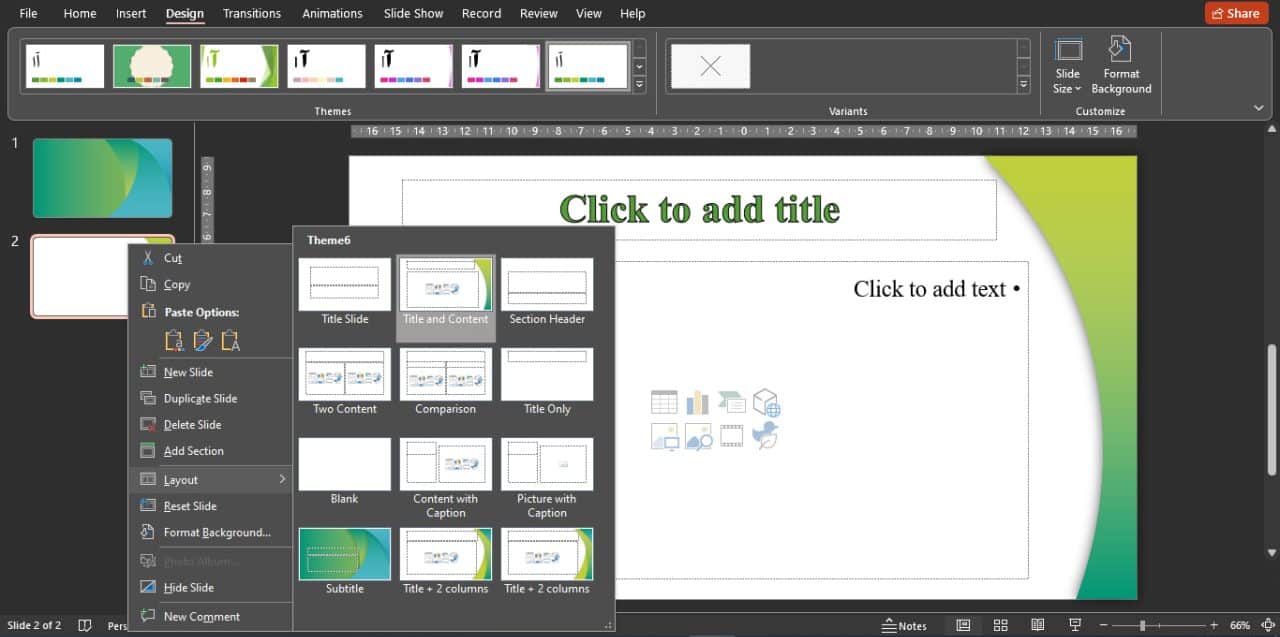1280x637 pixels.
Task: Toggle the Notes pane in status bar
Action: click(x=904, y=625)
